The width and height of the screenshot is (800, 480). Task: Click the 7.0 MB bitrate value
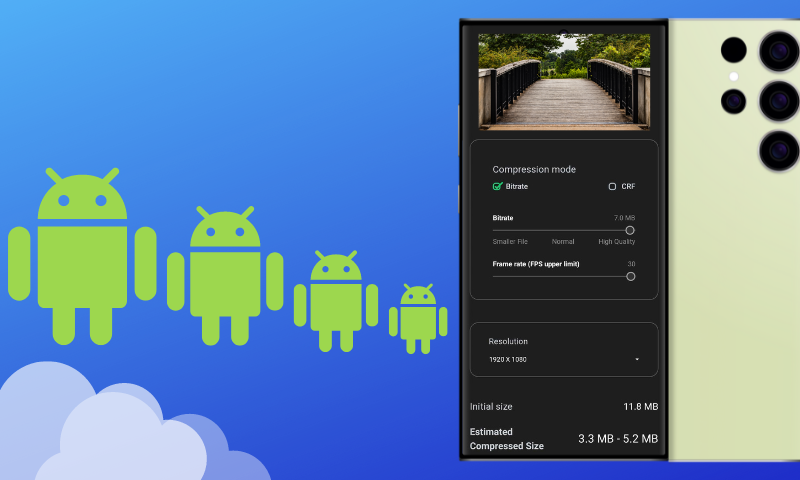point(624,218)
